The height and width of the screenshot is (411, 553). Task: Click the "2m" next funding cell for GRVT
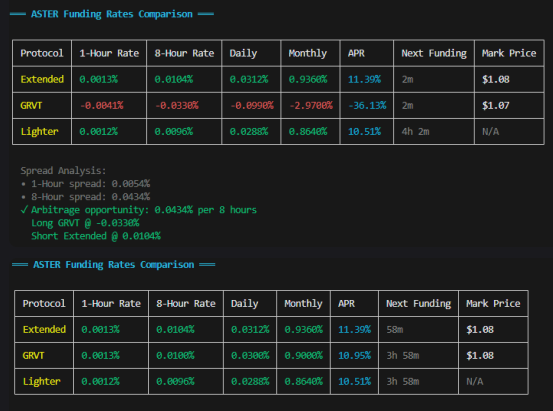pos(407,106)
